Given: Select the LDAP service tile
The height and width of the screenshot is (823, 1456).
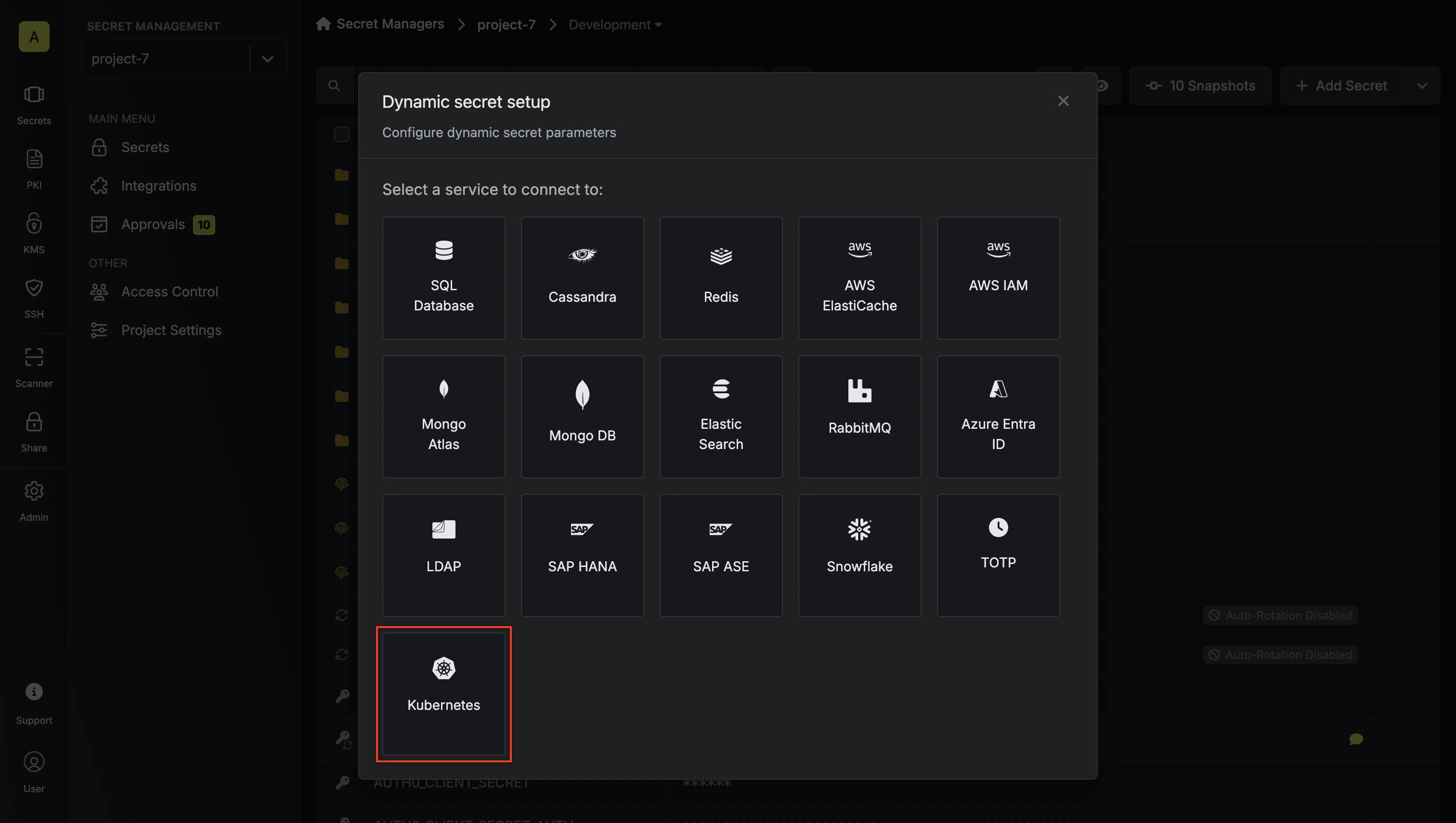Looking at the screenshot, I should [443, 555].
